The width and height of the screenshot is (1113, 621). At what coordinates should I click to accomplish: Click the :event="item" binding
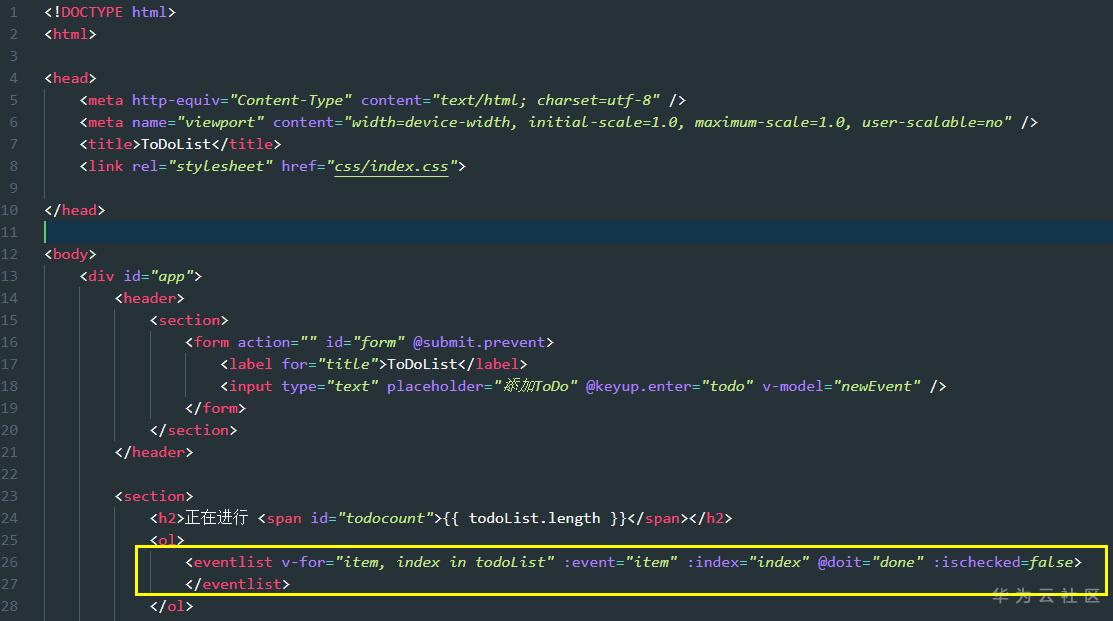(x=621, y=562)
